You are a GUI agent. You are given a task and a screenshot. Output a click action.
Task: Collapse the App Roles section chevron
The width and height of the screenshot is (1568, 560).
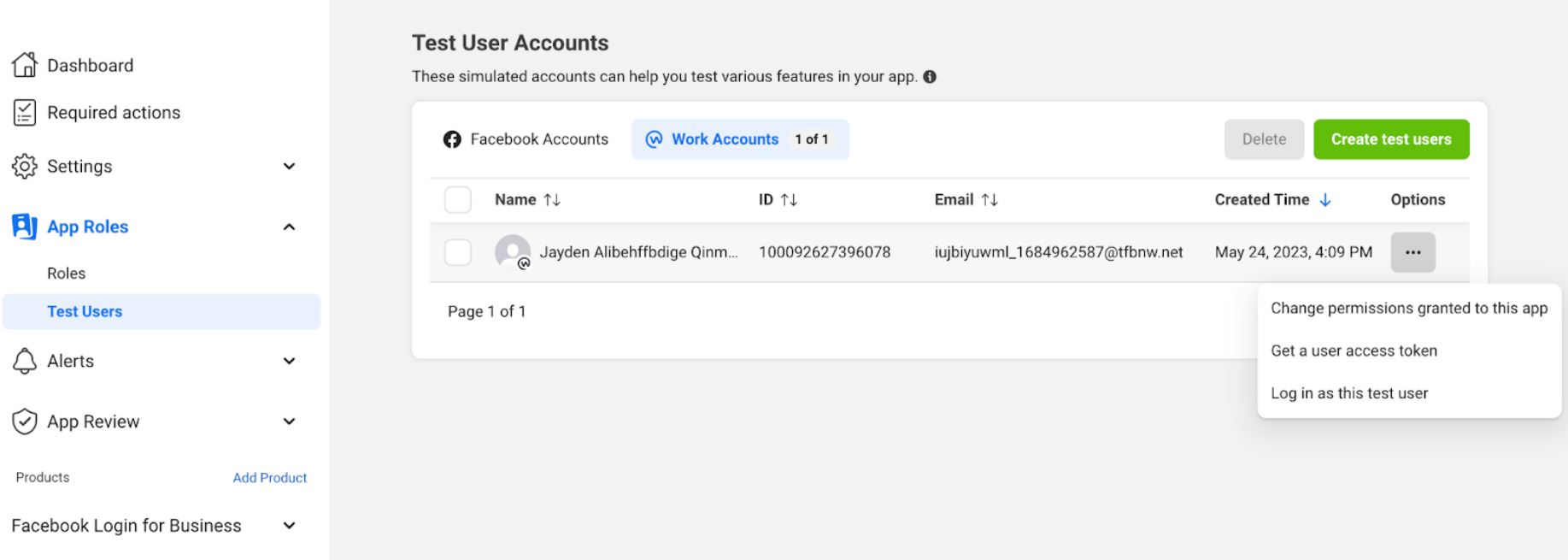[x=290, y=227]
